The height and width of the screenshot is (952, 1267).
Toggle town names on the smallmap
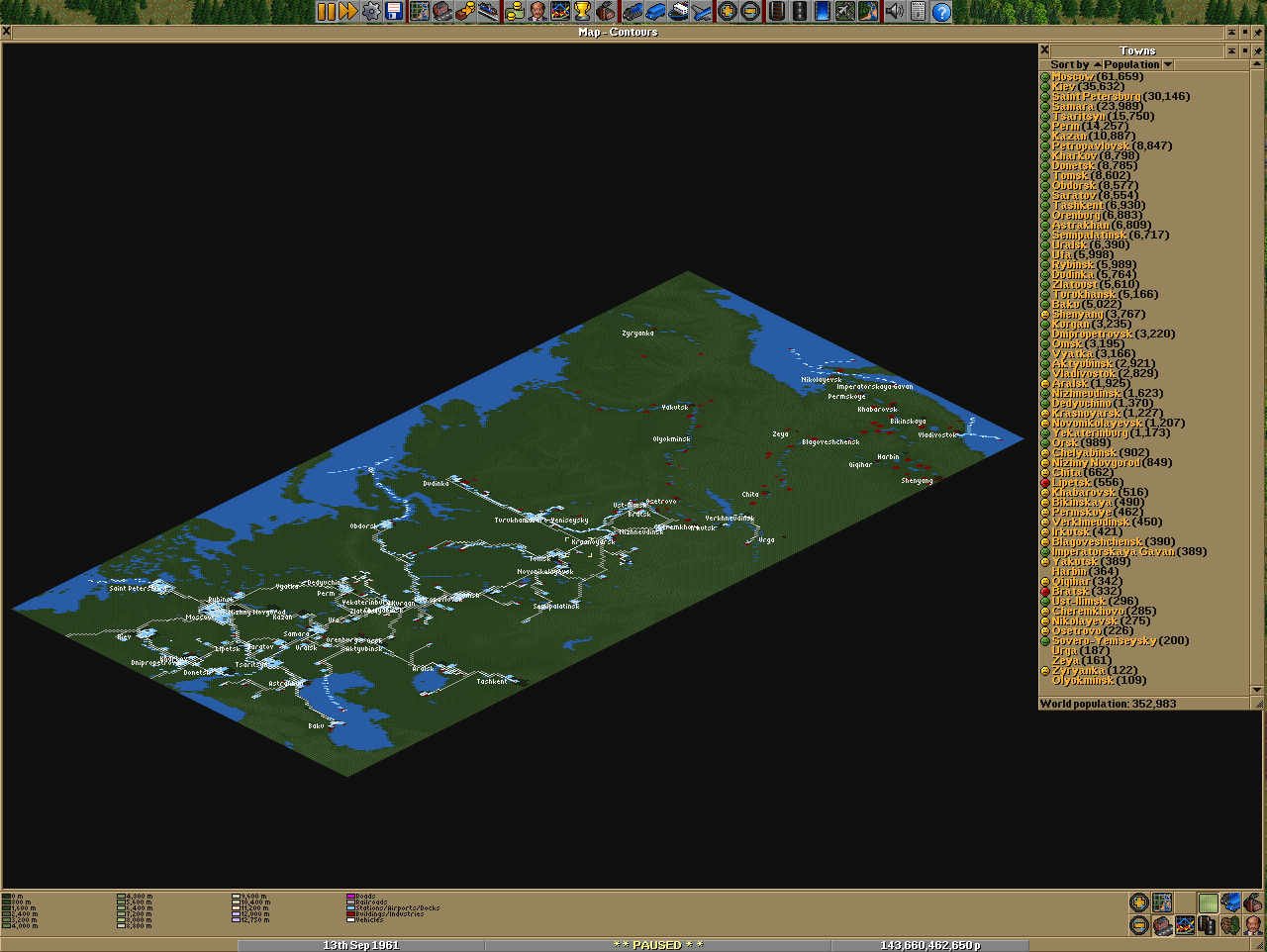click(1162, 925)
